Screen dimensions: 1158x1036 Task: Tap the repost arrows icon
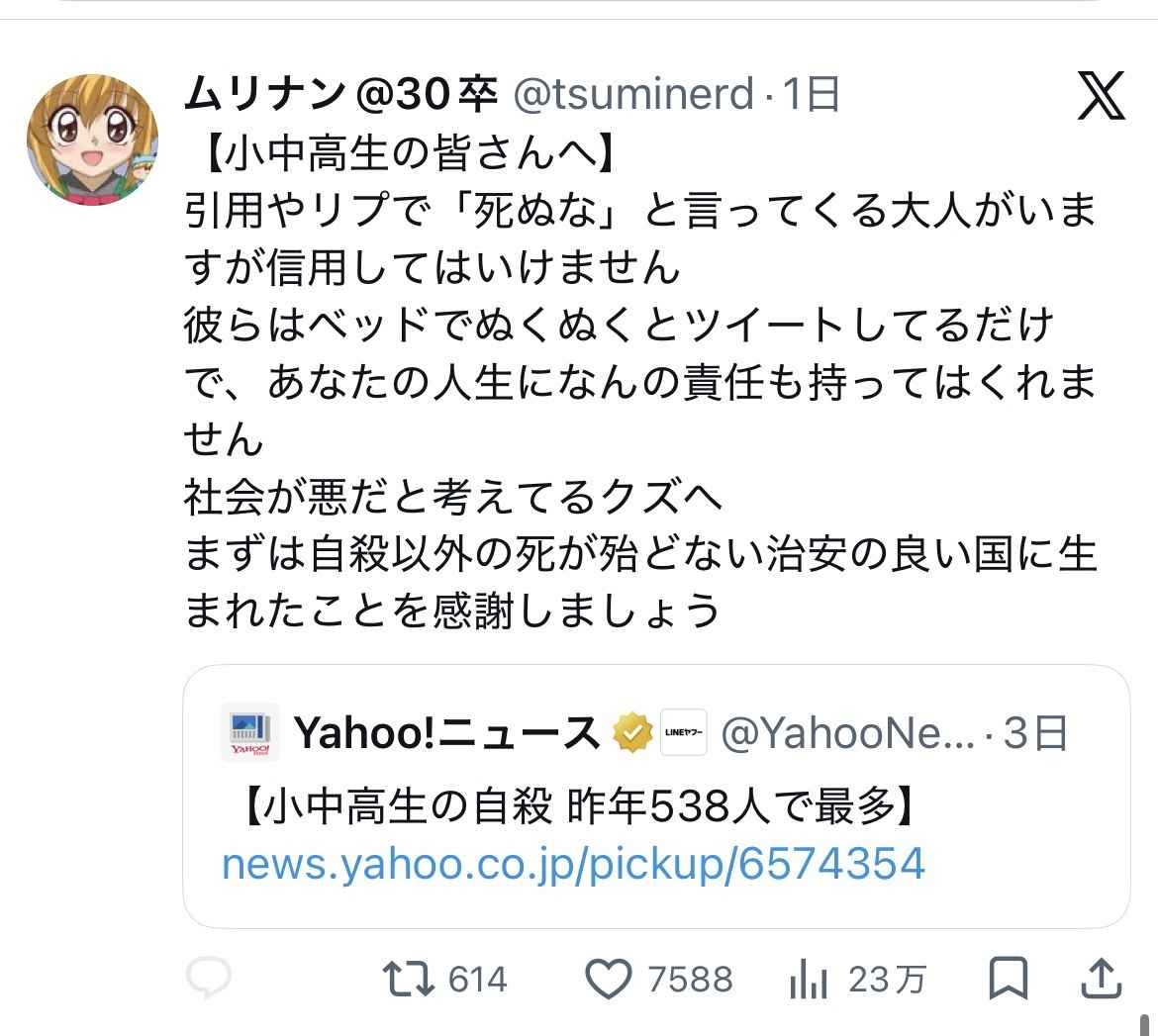point(409,979)
